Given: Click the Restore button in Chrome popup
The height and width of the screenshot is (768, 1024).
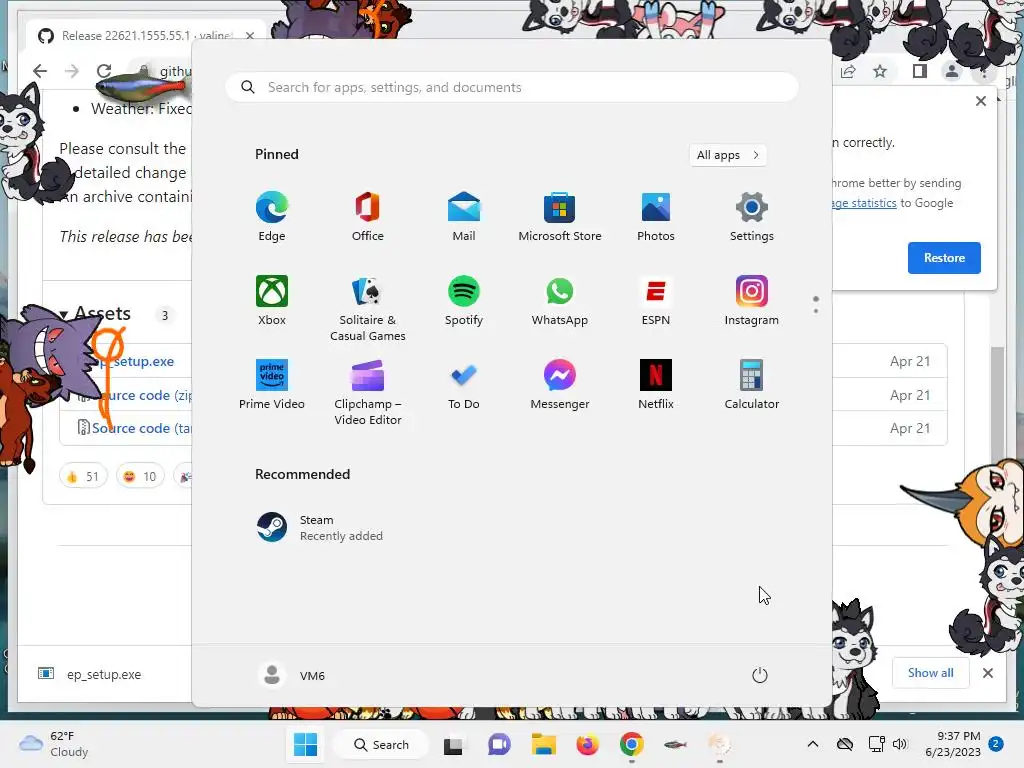Looking at the screenshot, I should [944, 258].
